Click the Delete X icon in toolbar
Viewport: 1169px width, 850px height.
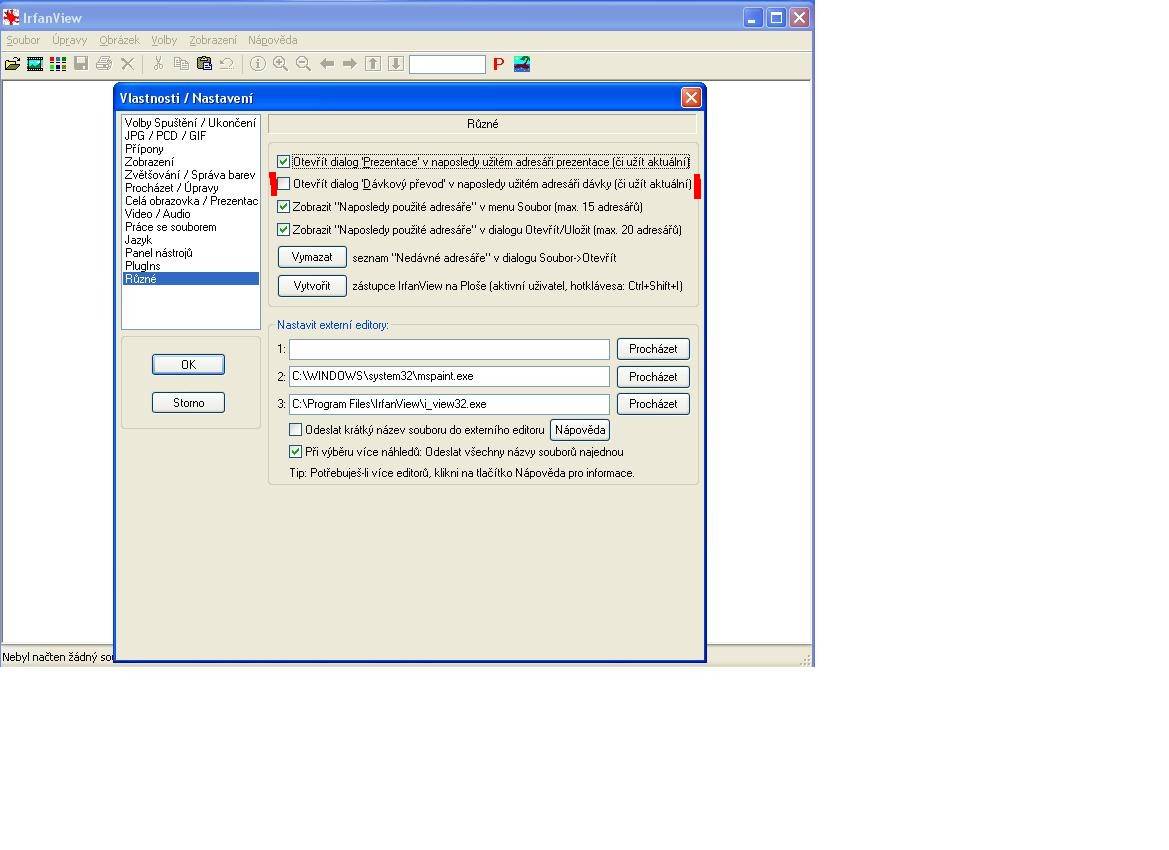click(127, 64)
